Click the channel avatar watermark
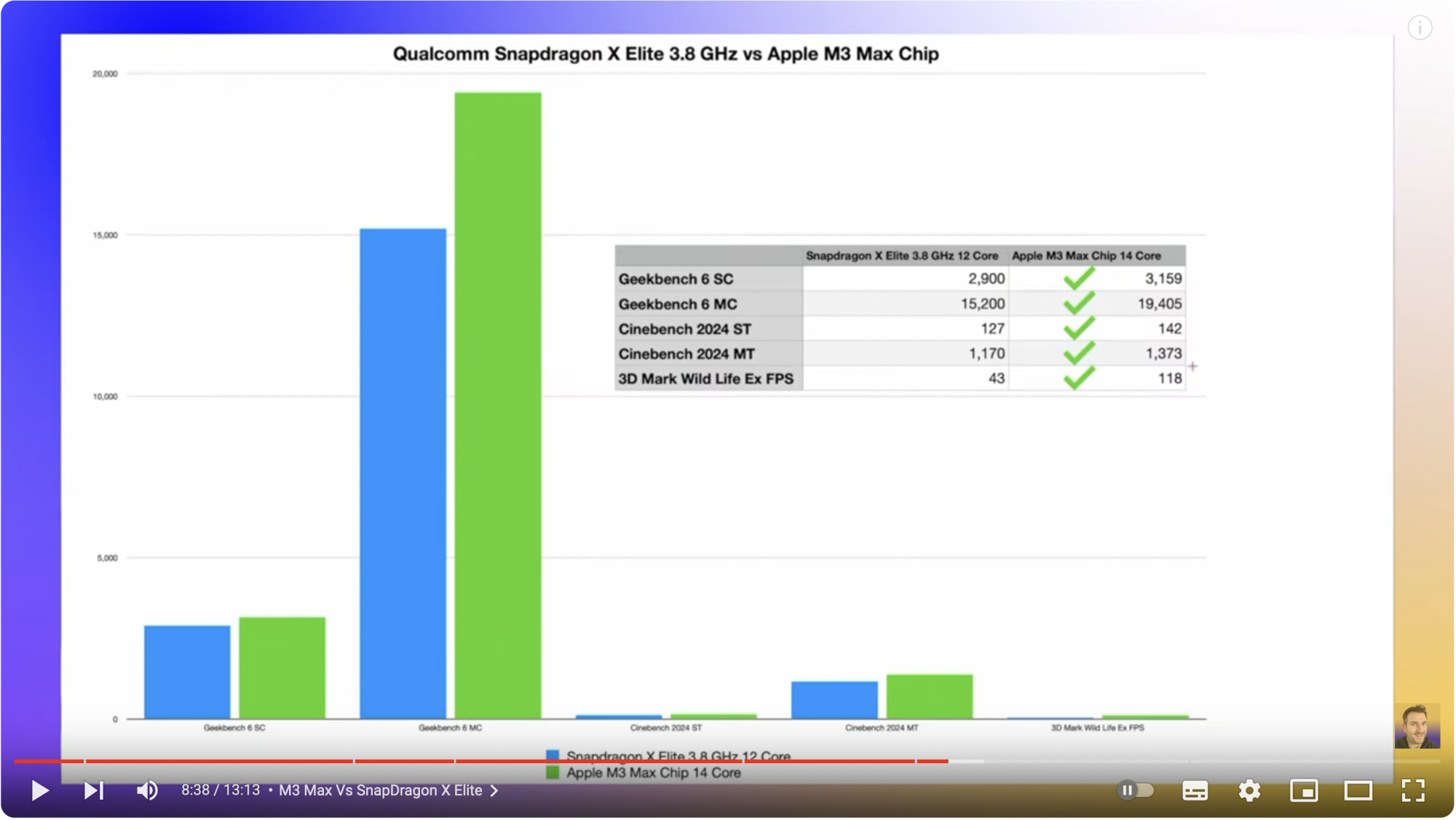1456x820 pixels. pos(1417,726)
